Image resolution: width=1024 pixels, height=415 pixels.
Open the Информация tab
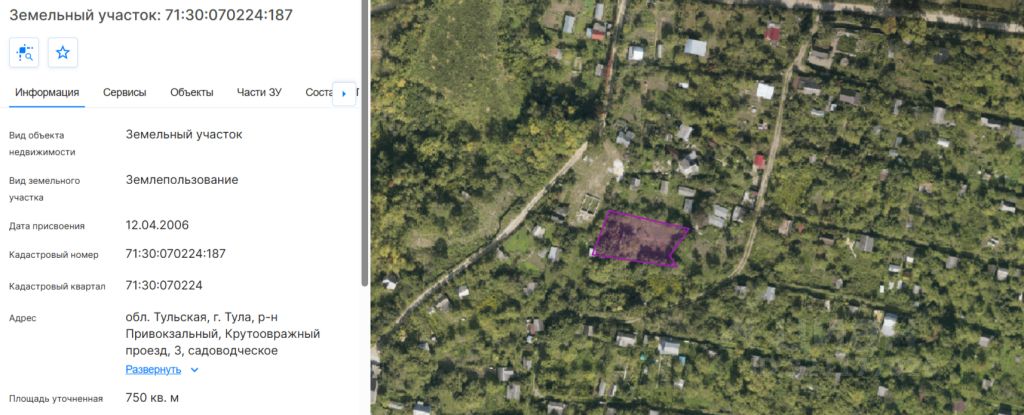[47, 92]
